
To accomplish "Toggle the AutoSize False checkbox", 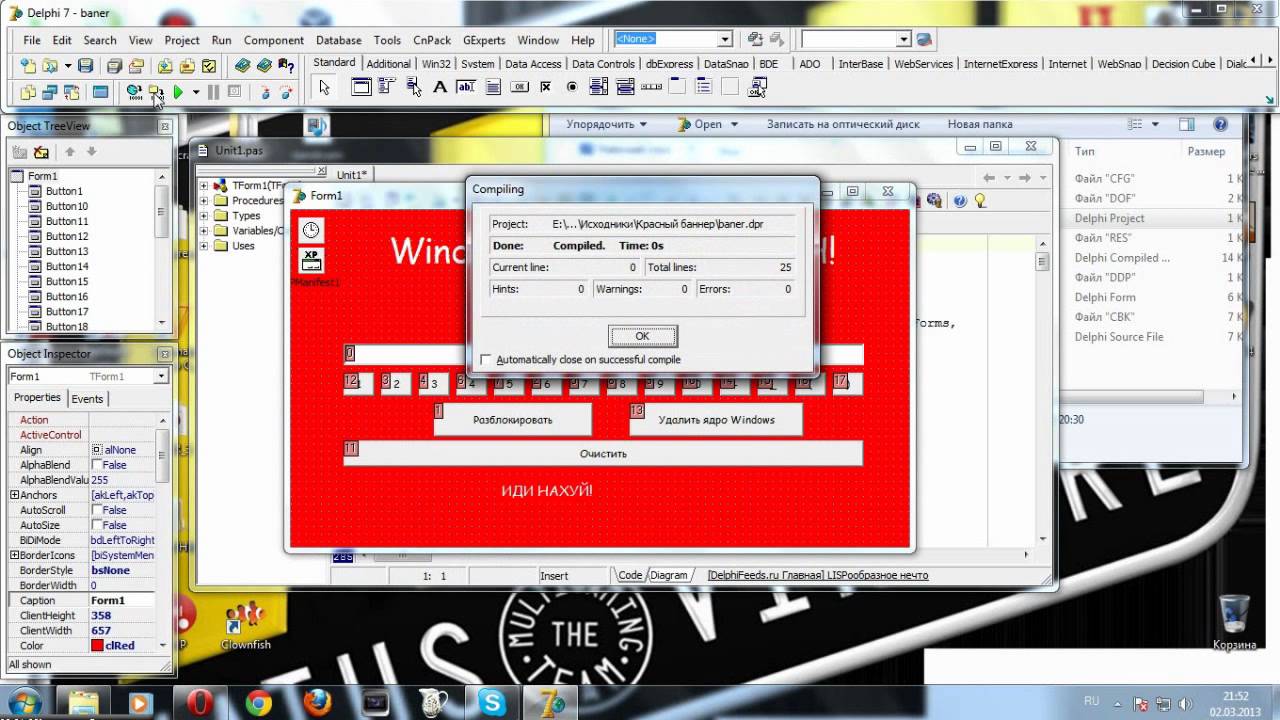I will (96, 525).
